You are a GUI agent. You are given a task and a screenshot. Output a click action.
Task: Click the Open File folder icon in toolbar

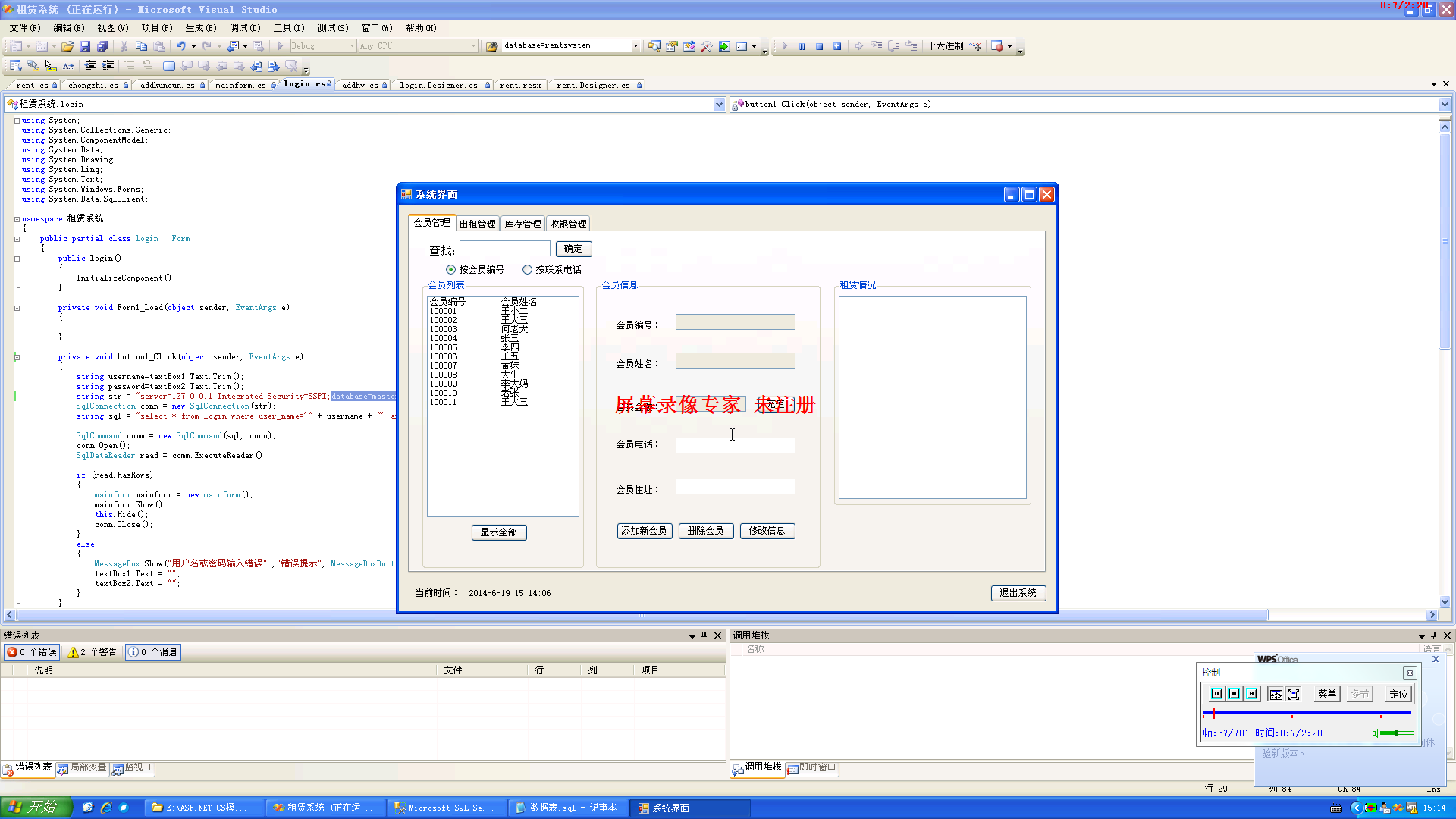pos(67,46)
